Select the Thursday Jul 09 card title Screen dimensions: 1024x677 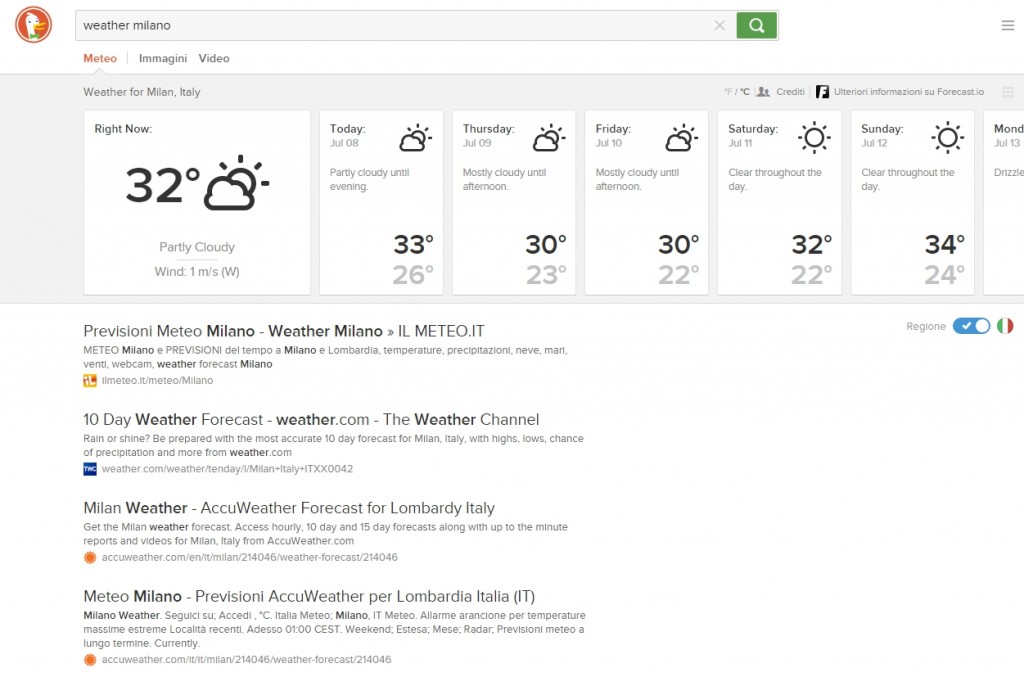(x=488, y=135)
